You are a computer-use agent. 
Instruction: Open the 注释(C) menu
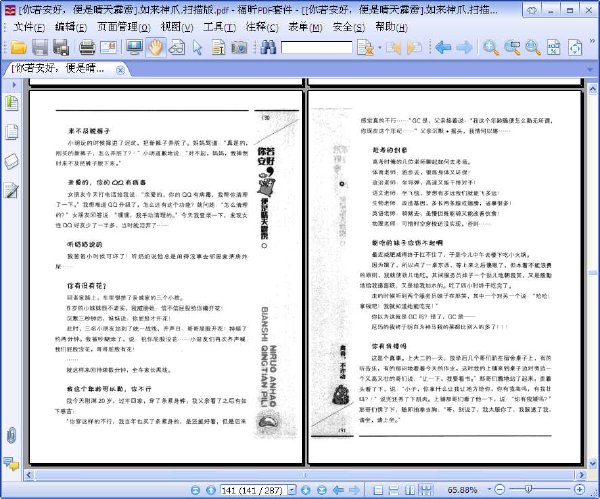point(262,27)
